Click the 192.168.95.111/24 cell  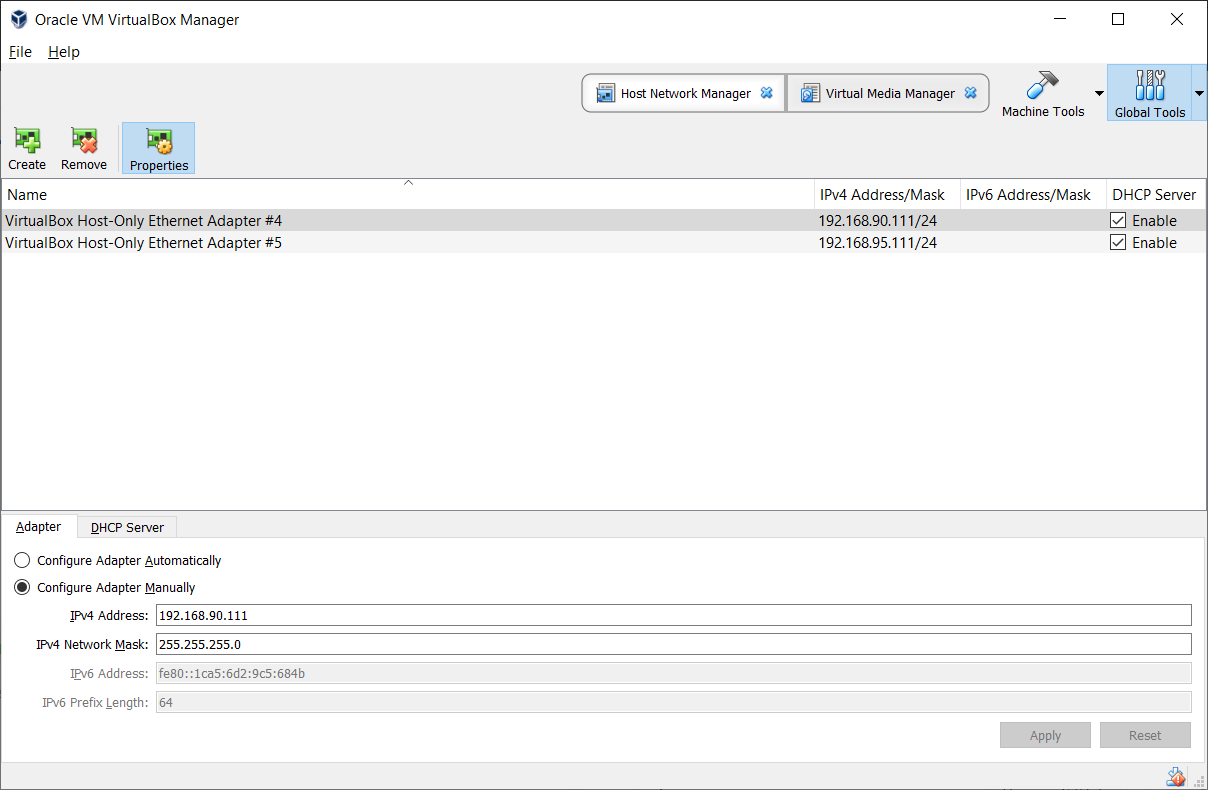pyautogui.click(x=878, y=242)
